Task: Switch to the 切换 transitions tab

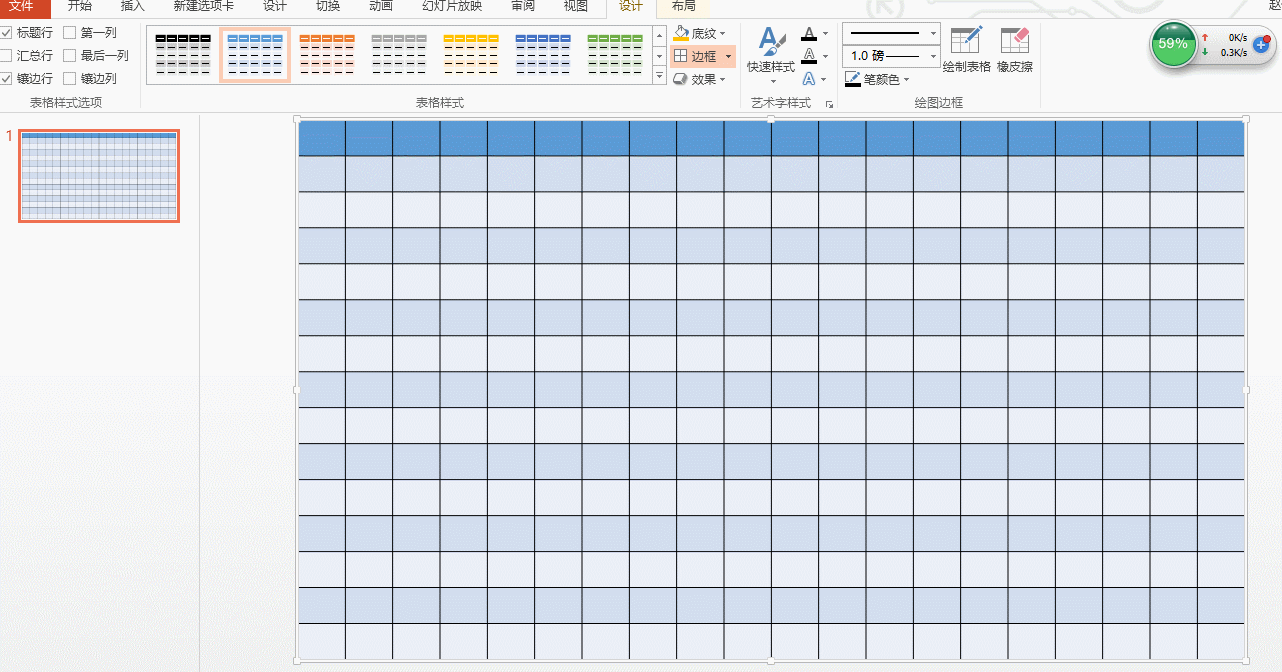Action: 328,6
